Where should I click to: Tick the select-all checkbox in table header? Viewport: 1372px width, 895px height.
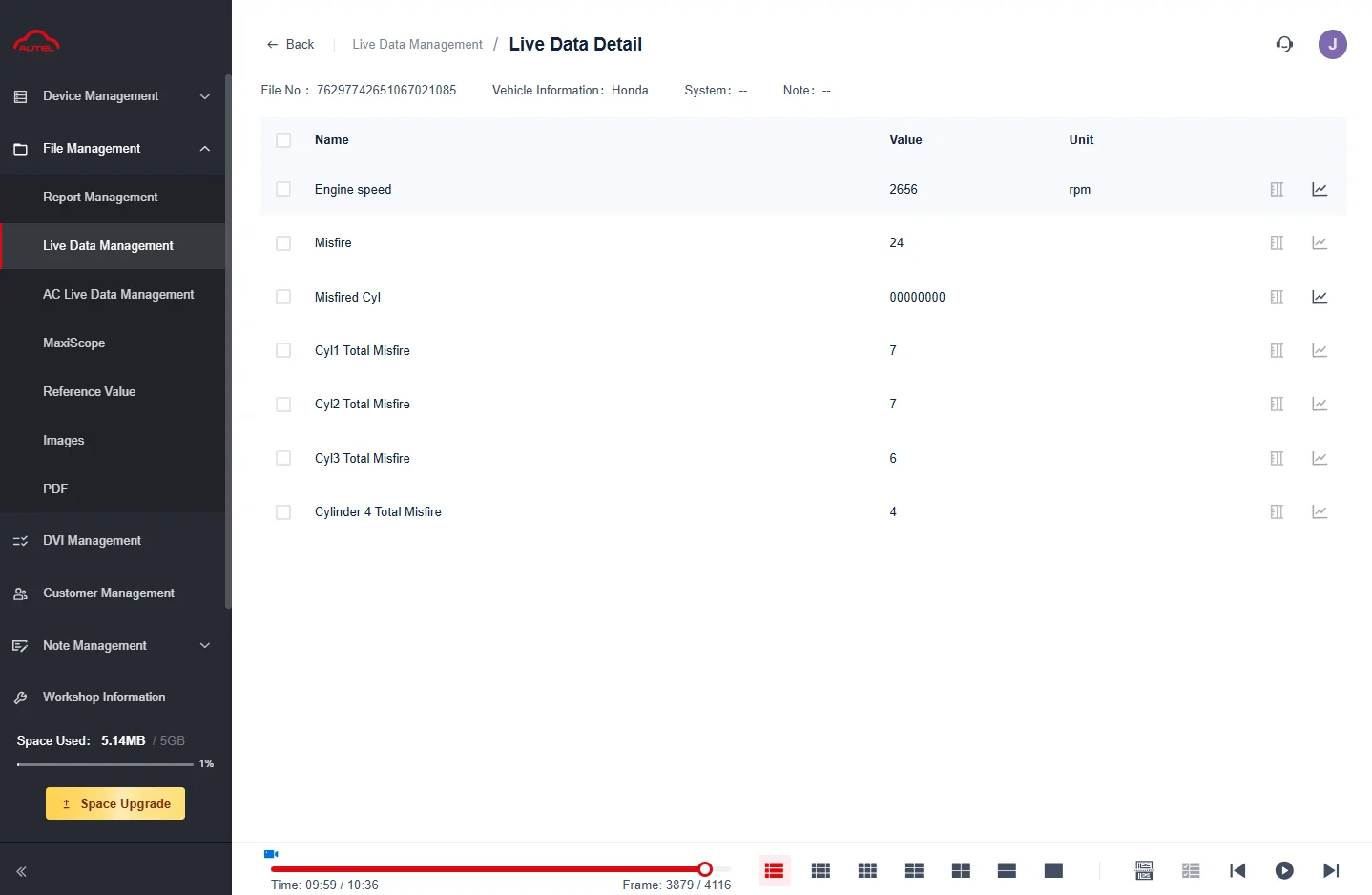pyautogui.click(x=283, y=140)
